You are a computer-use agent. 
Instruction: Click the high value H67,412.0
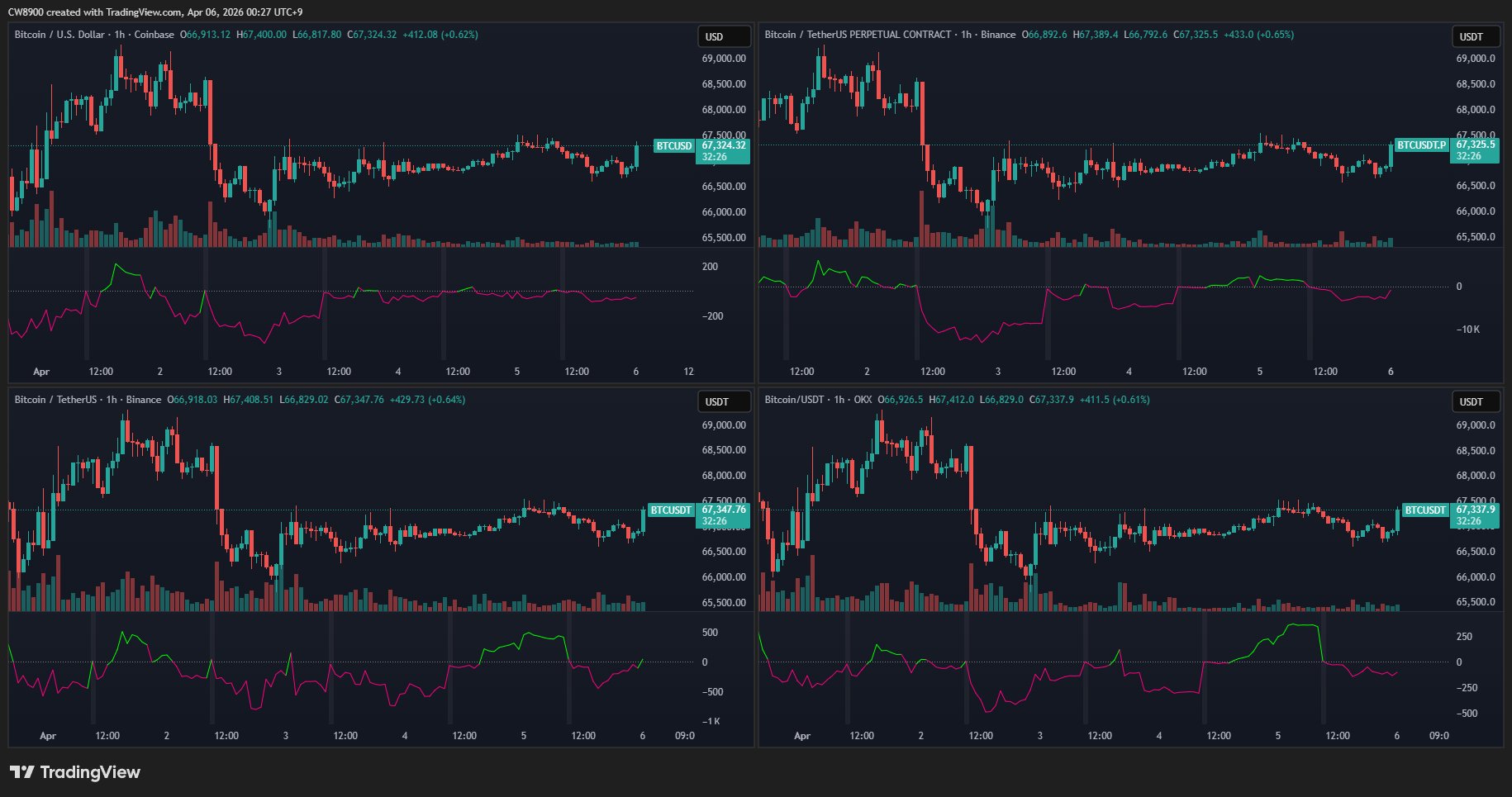952,400
